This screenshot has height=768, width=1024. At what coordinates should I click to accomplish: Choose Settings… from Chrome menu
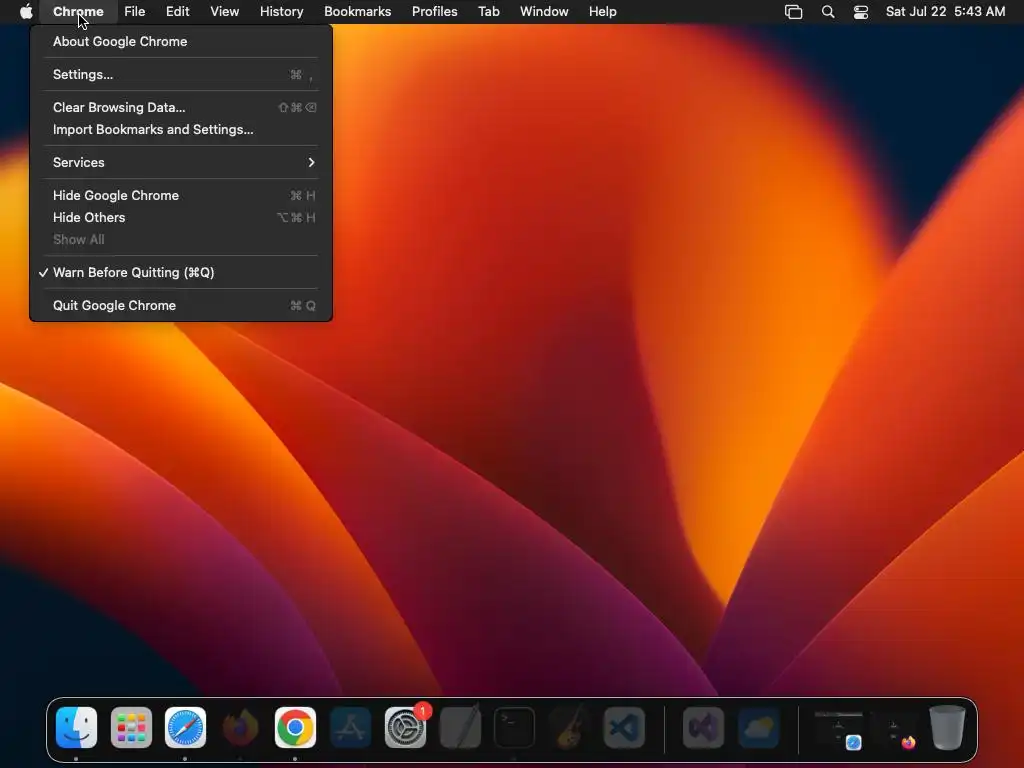tap(181, 74)
